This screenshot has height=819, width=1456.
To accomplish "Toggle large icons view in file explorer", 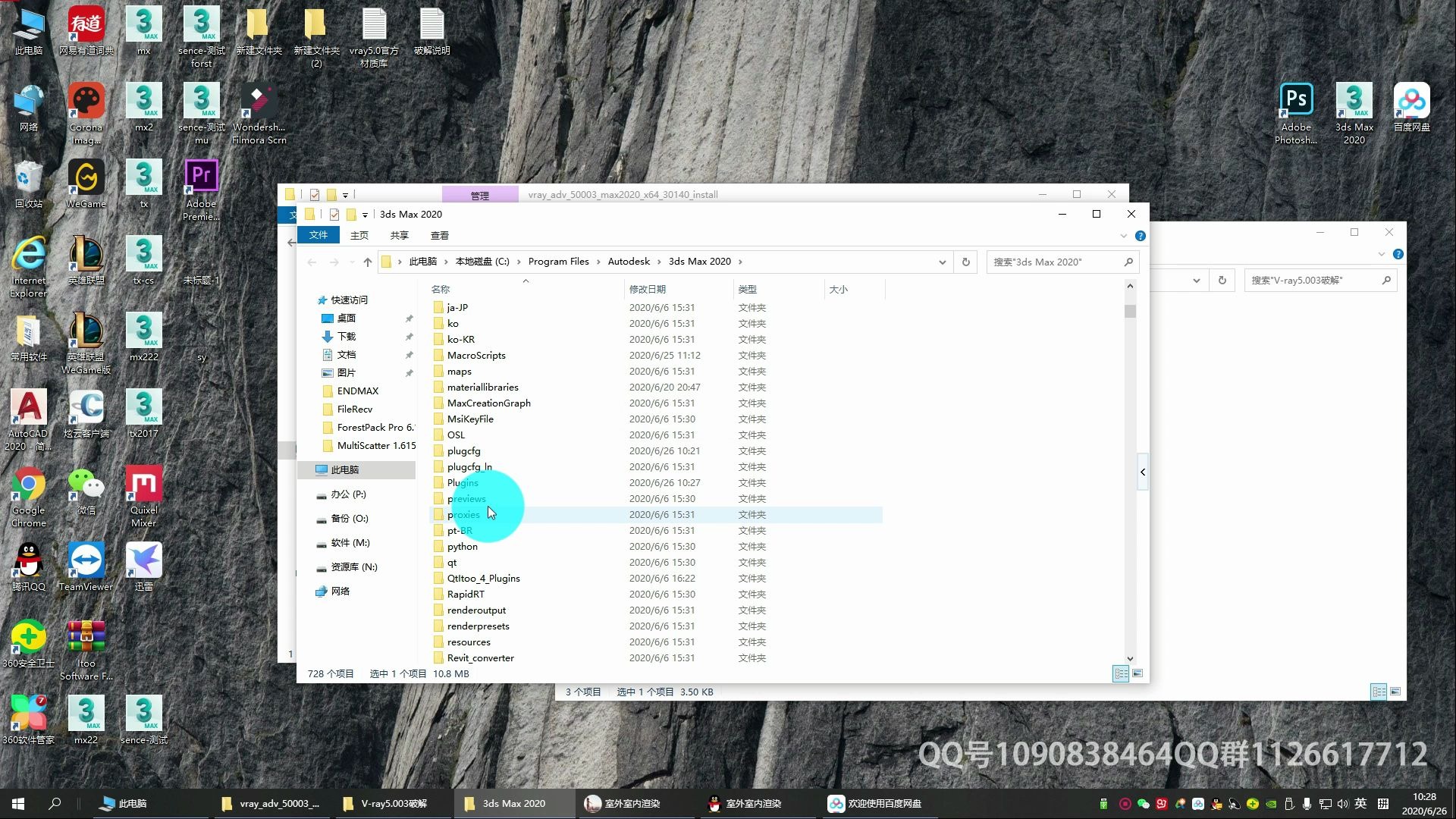I will (x=1138, y=673).
